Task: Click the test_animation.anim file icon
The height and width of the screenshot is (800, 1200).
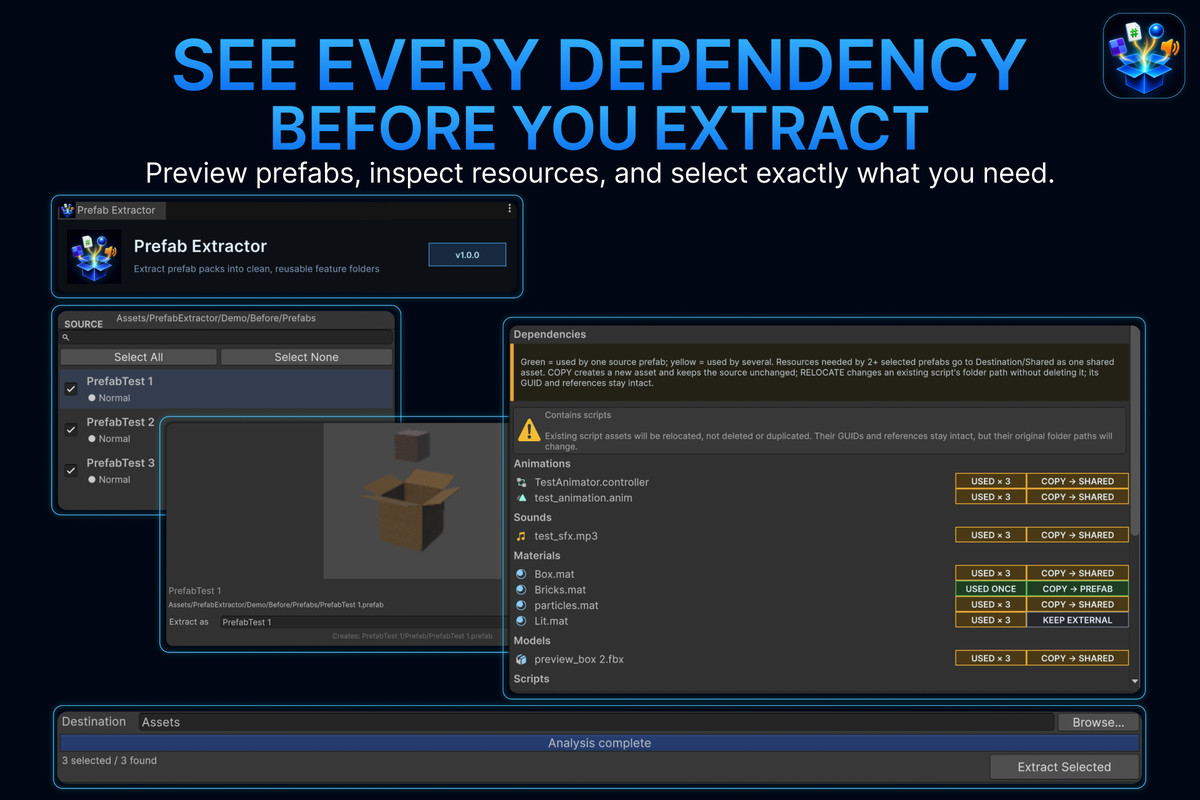Action: tap(521, 497)
